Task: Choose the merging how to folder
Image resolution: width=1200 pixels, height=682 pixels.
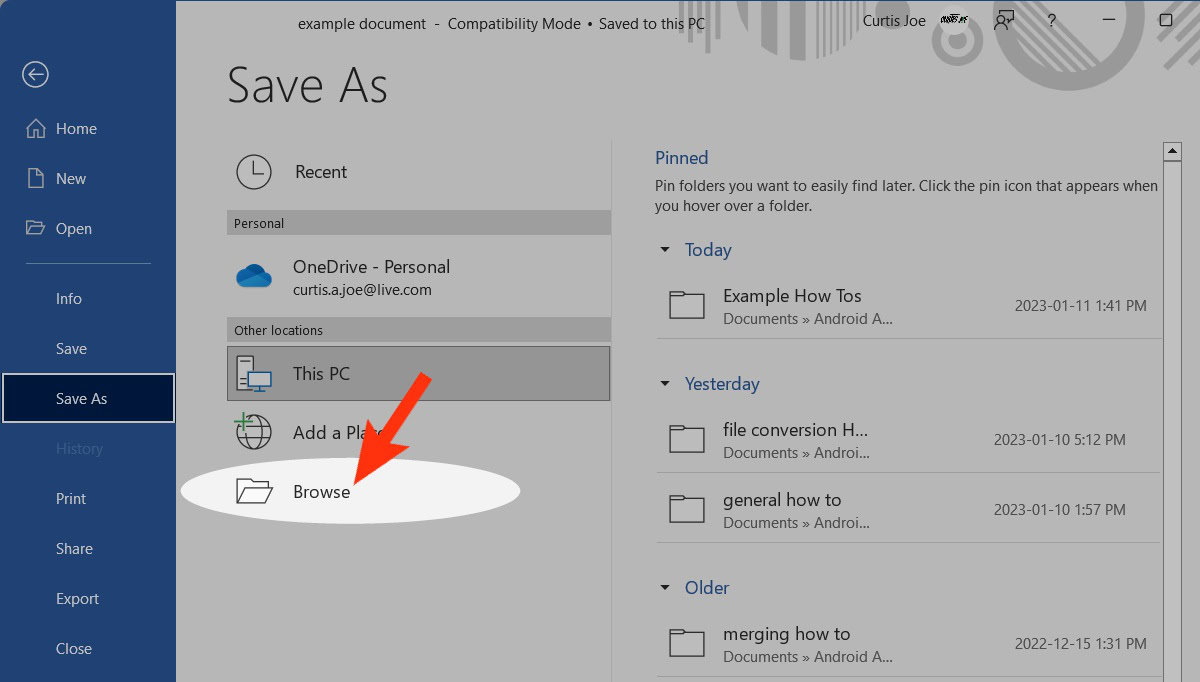Action: tap(786, 634)
